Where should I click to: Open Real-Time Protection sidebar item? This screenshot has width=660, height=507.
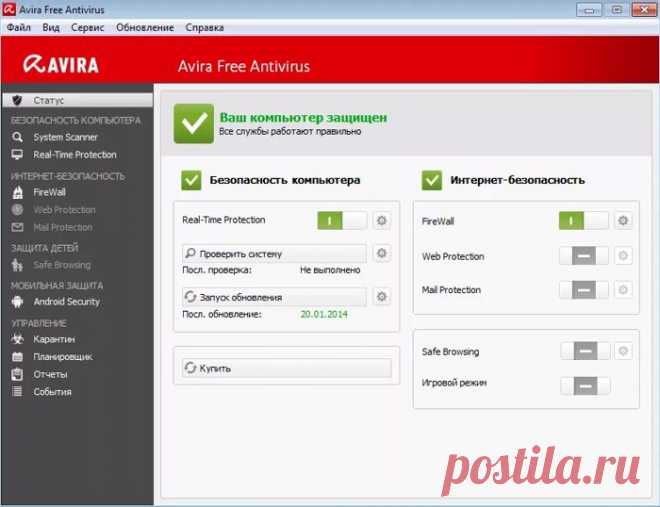(x=75, y=154)
